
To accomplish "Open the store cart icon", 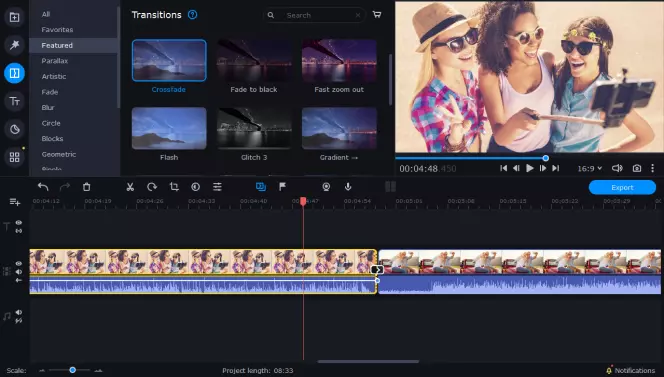I will click(377, 15).
